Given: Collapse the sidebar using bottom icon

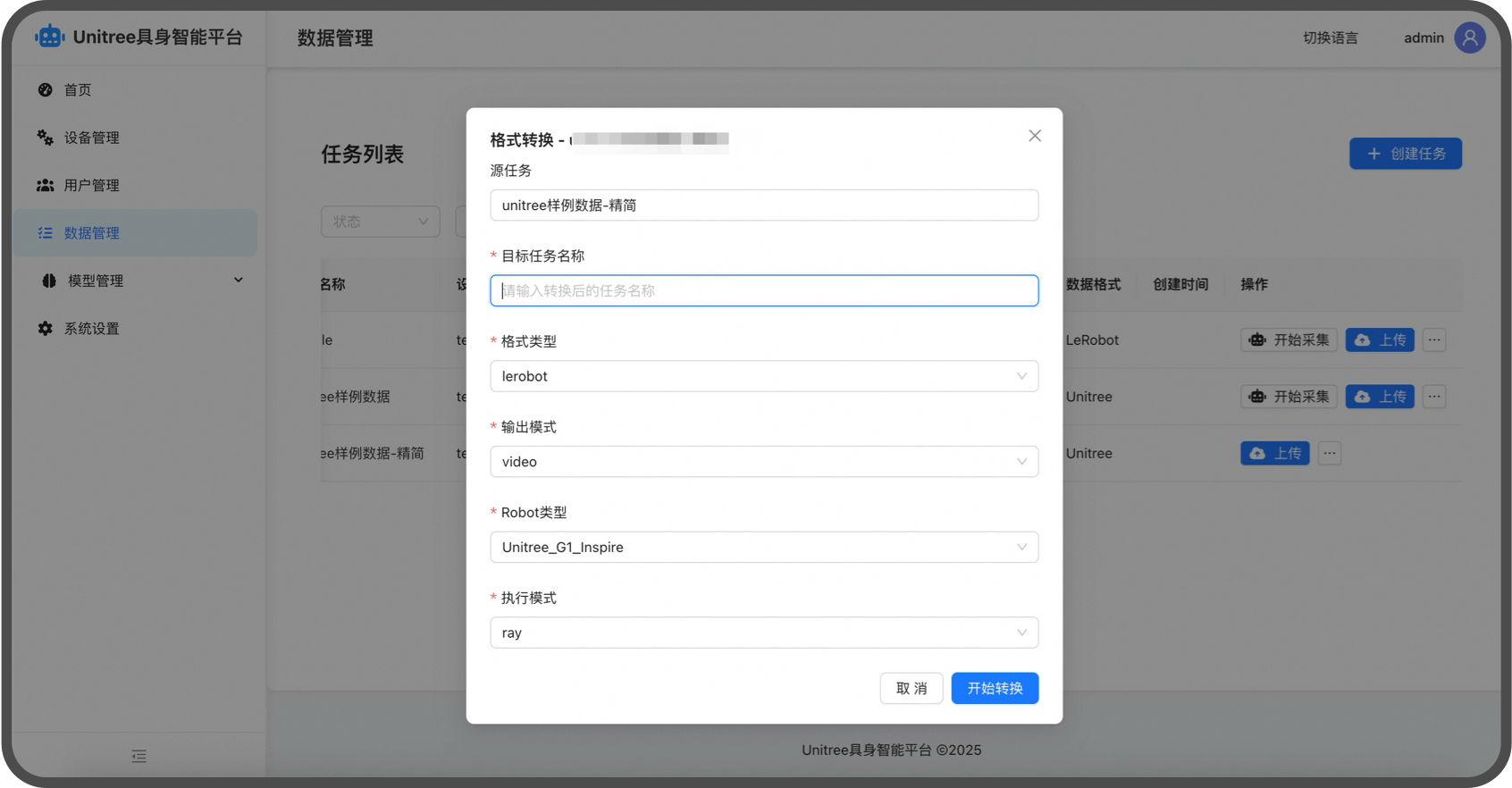Looking at the screenshot, I should (139, 756).
